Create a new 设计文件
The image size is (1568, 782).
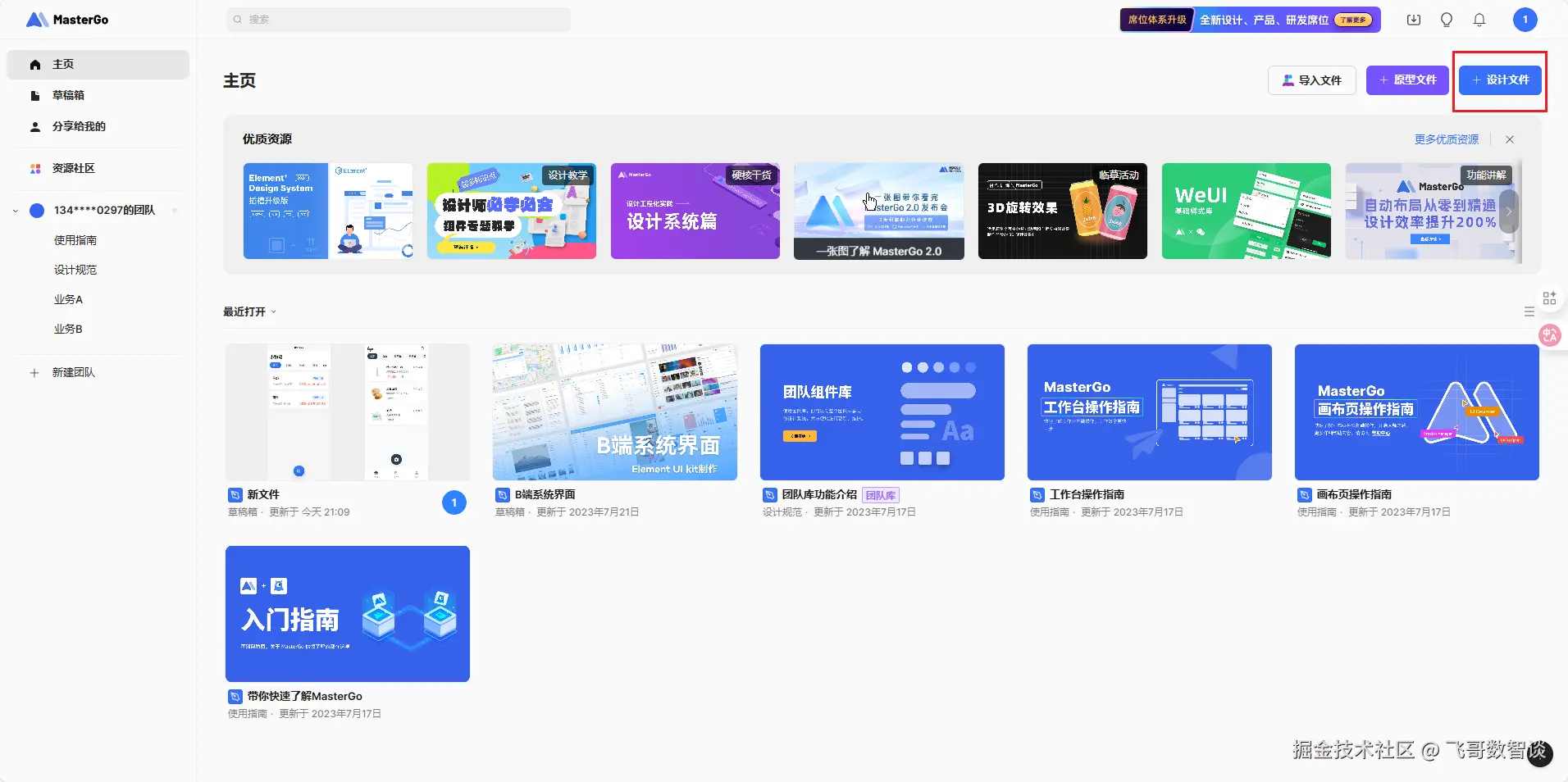click(x=1500, y=80)
